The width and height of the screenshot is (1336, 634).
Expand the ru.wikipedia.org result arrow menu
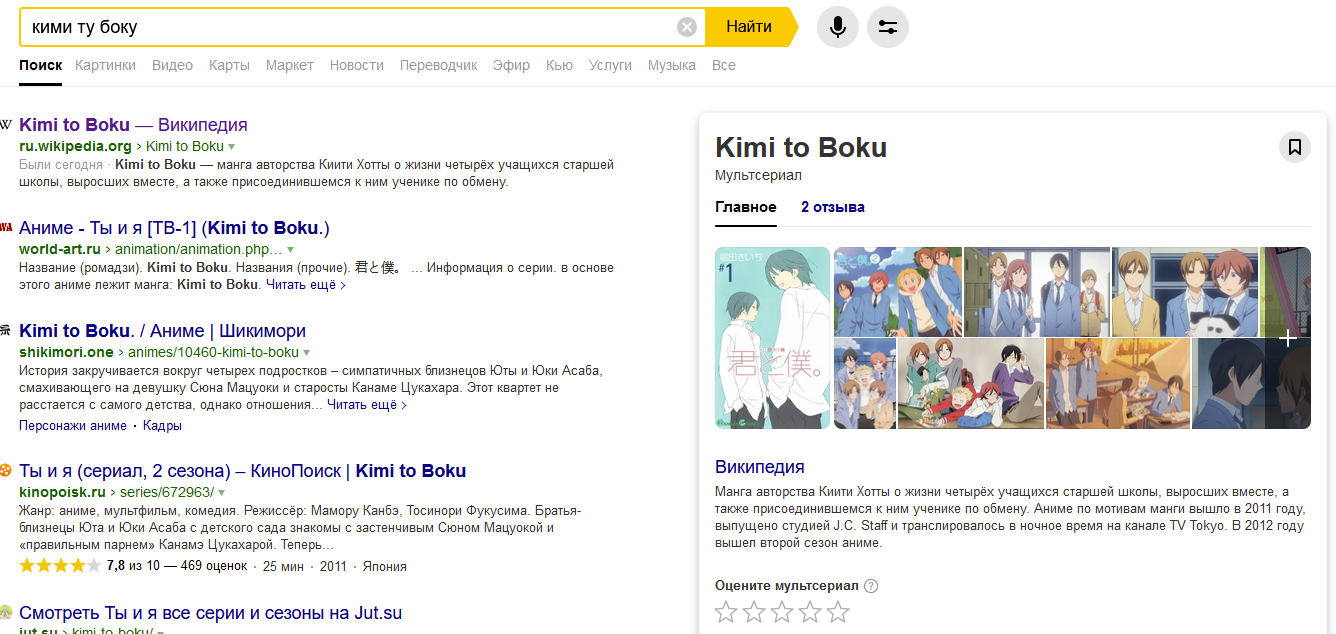point(232,147)
